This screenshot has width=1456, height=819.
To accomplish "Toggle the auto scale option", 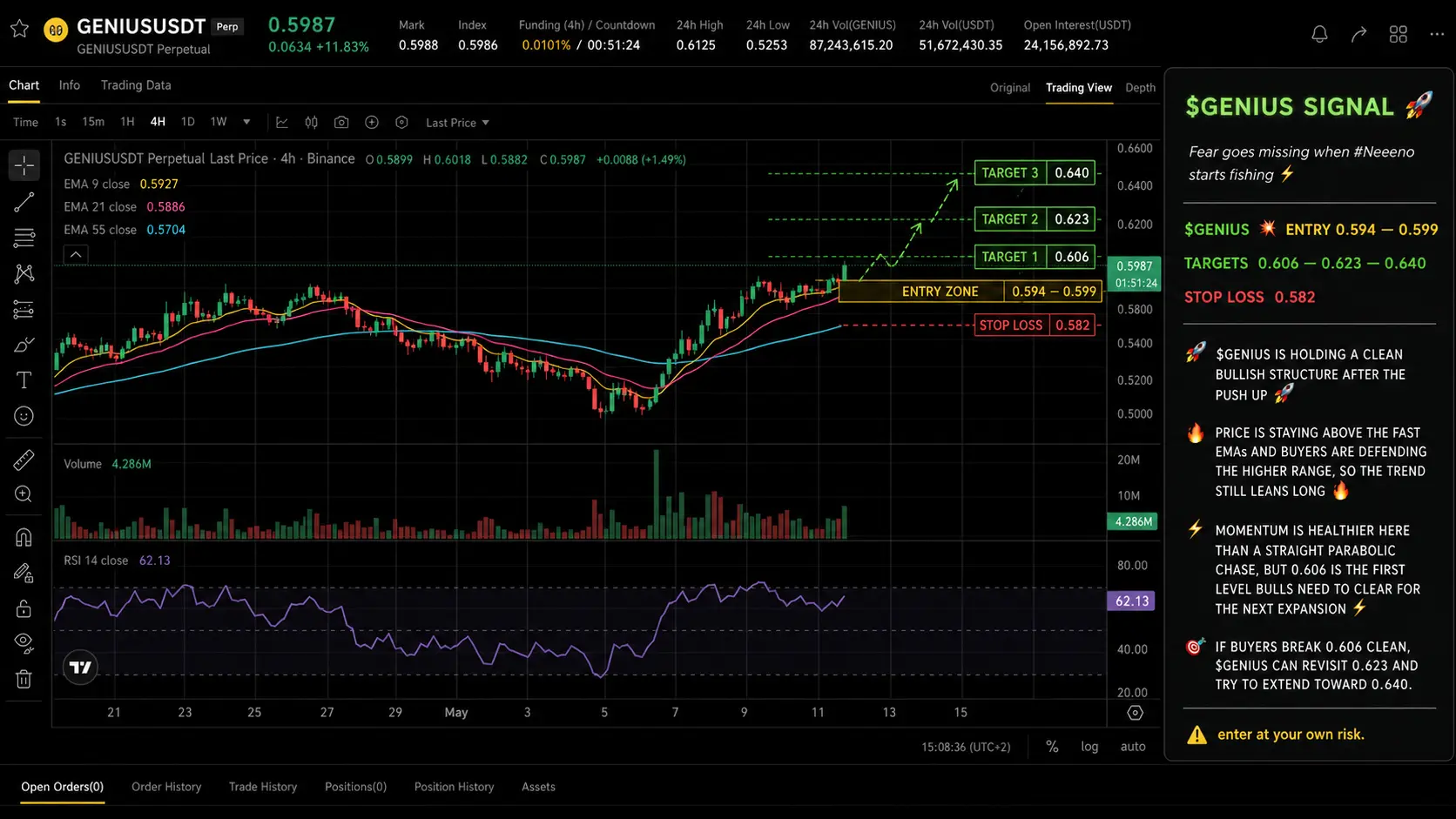I will [x=1133, y=747].
